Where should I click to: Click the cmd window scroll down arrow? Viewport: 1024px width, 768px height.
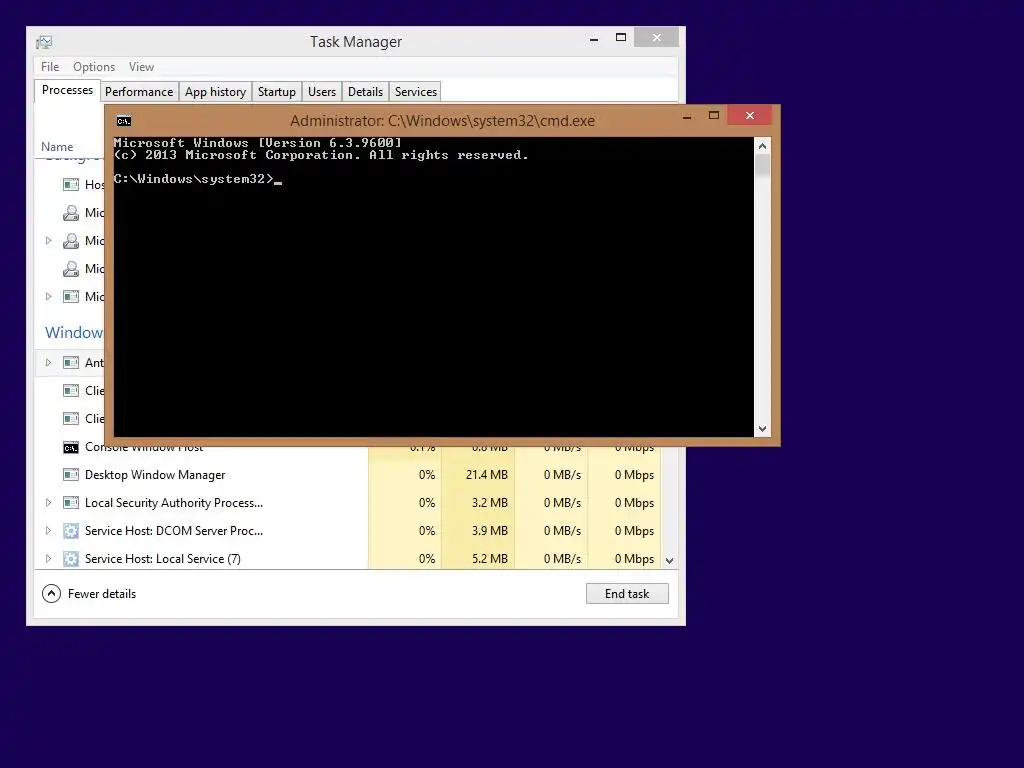[762, 429]
